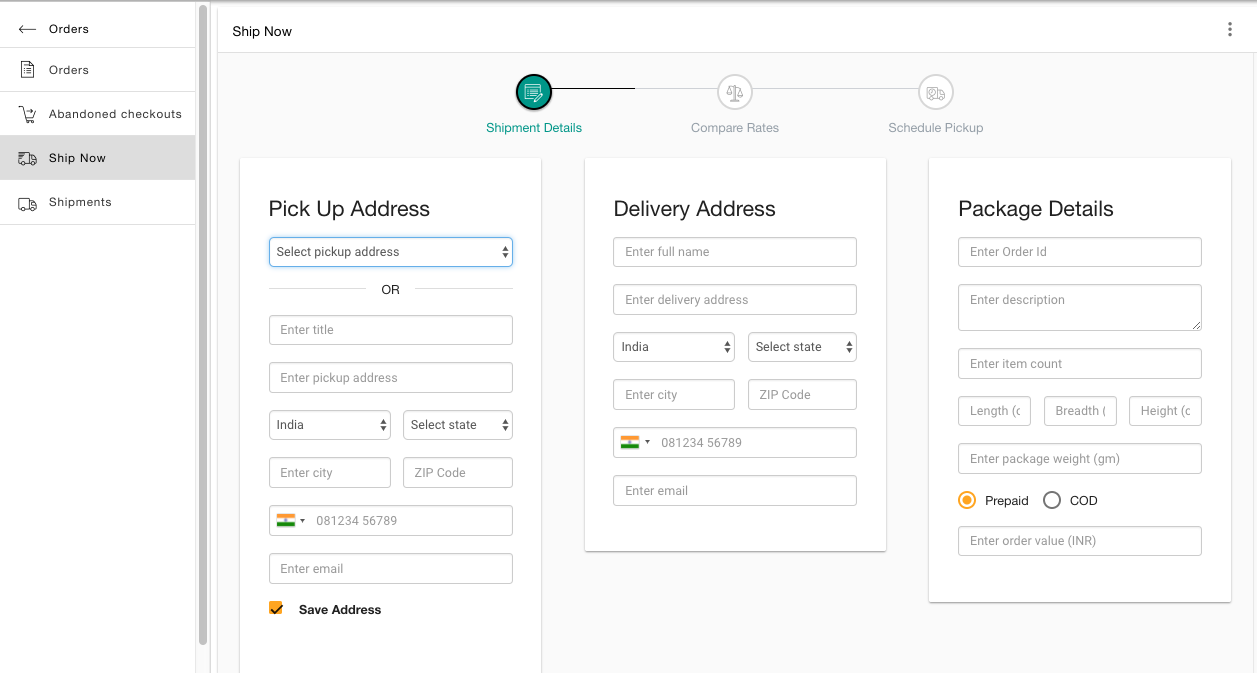The image size is (1257, 673).
Task: Click the delivery Enter email field
Action: click(x=735, y=491)
